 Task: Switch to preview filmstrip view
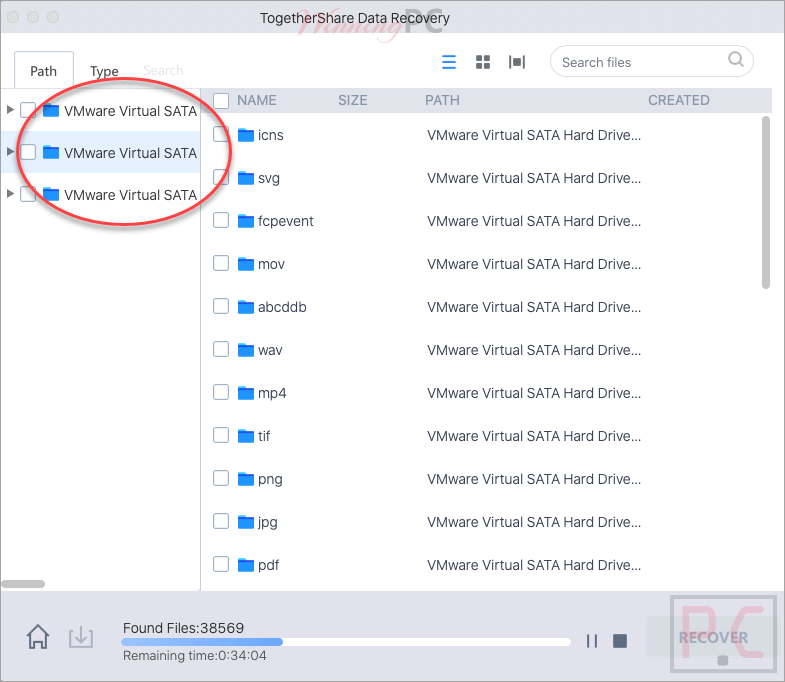517,62
